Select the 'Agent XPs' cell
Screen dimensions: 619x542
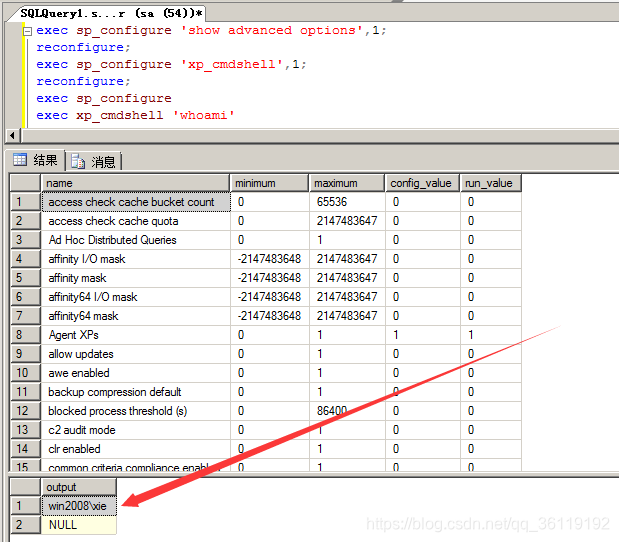pyautogui.click(x=136, y=335)
